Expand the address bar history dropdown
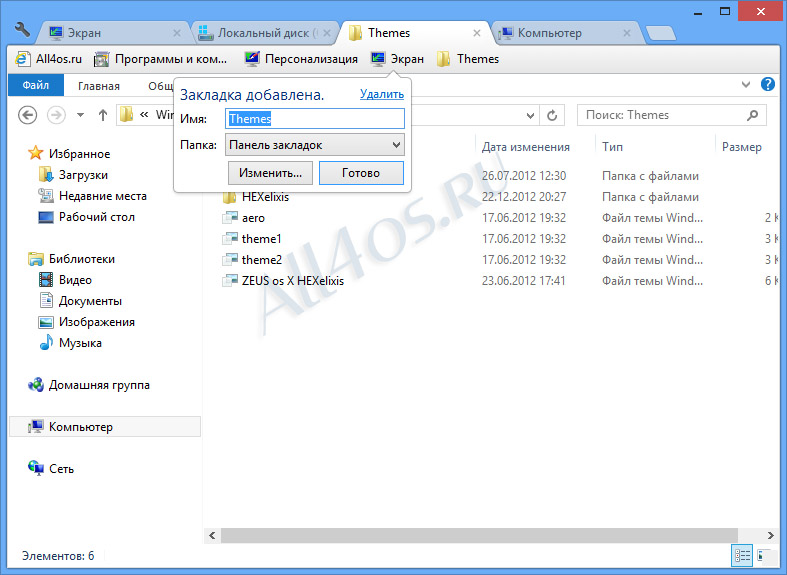 tap(530, 116)
